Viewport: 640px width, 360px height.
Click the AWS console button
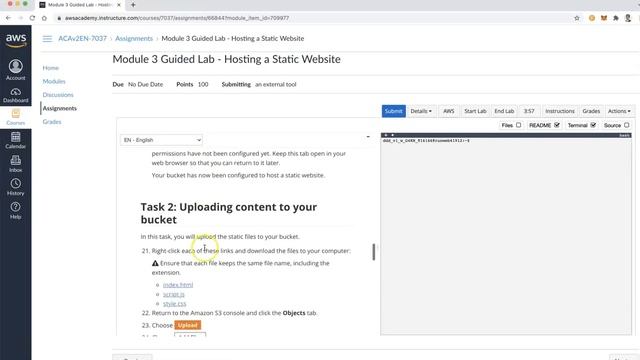click(449, 111)
